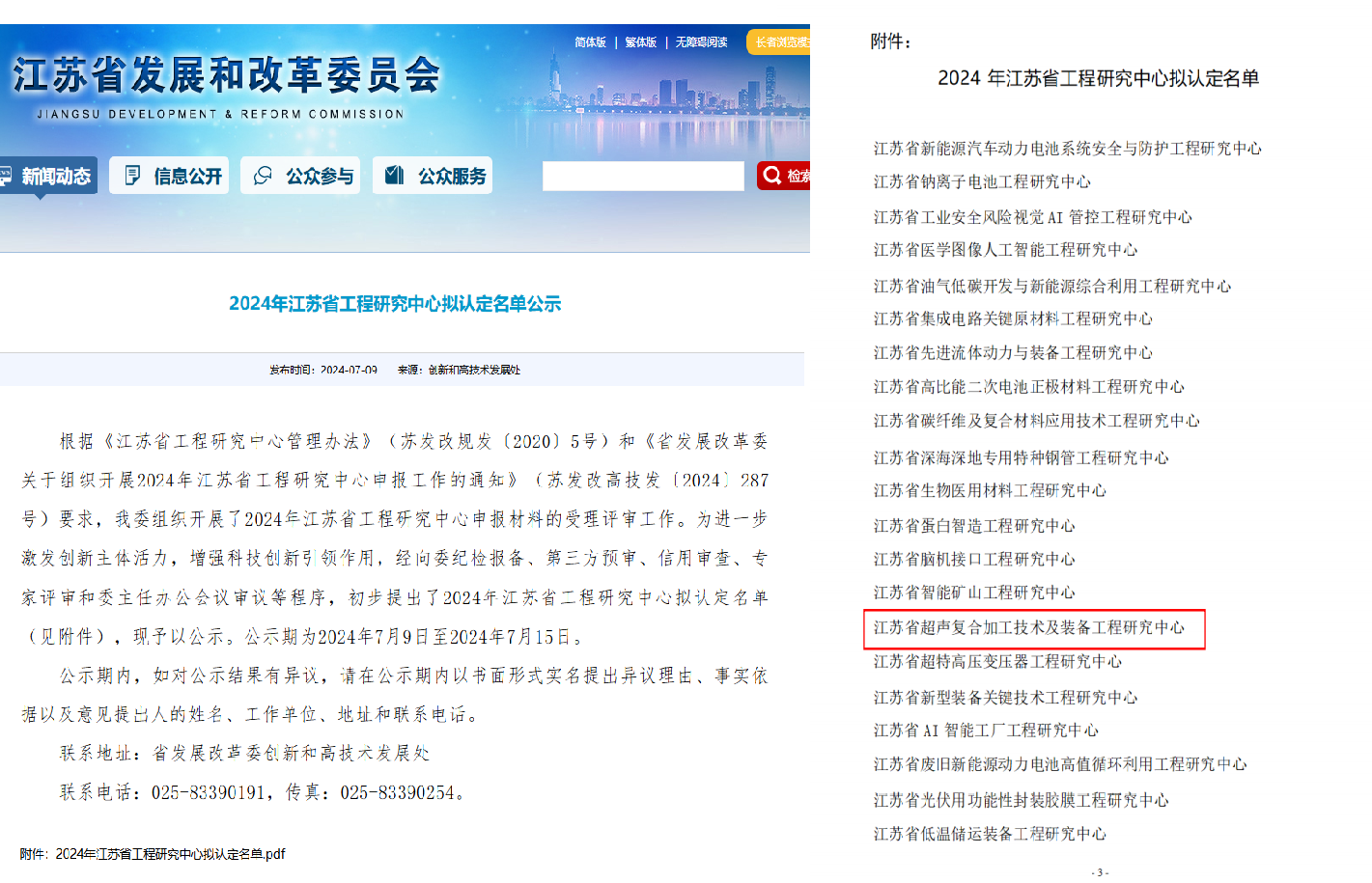Click the document icon beside 信息公开
Viewport: 1372px width, 883px height.
[x=132, y=176]
